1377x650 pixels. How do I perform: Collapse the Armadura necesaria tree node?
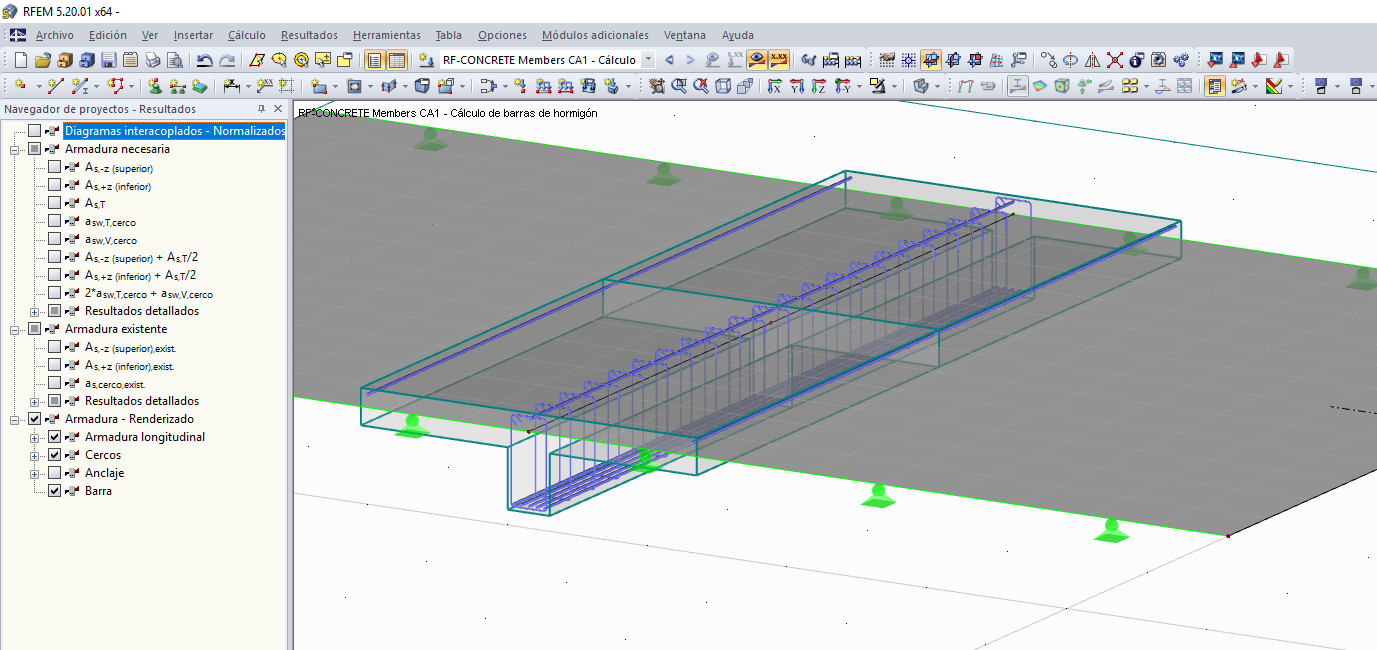coord(15,149)
